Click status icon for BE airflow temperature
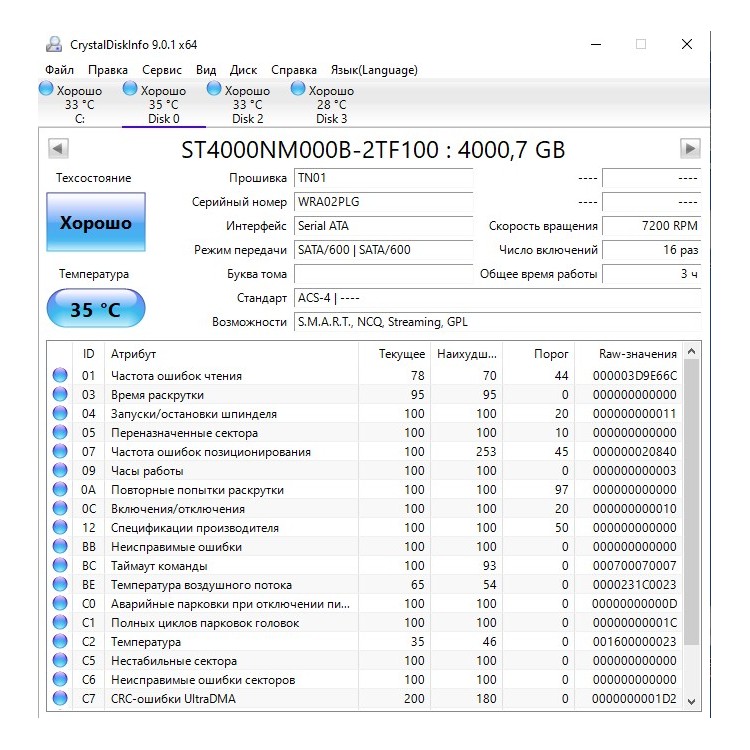This screenshot has width=750, height=750. point(60,585)
